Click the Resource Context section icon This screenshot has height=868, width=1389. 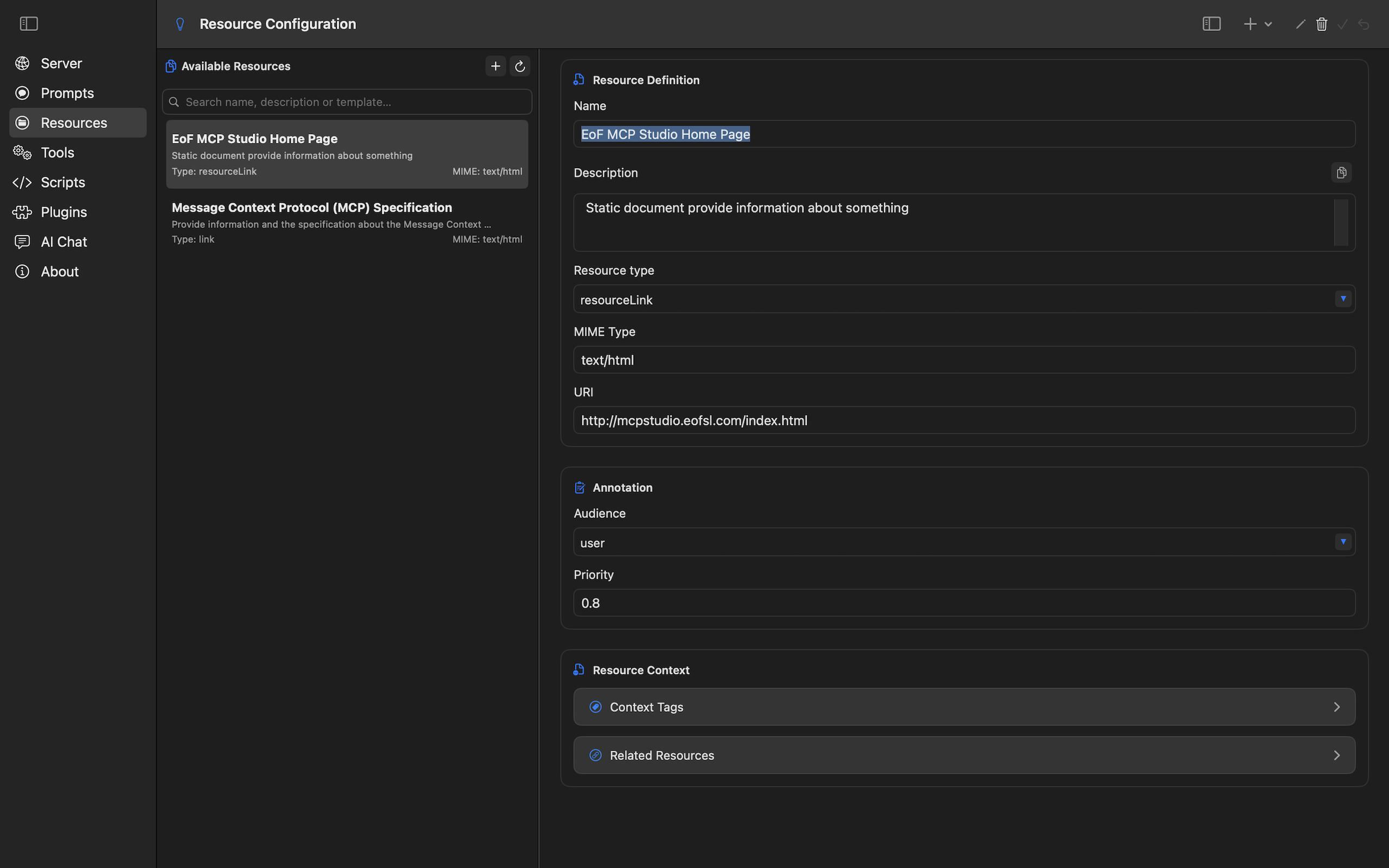click(x=579, y=670)
